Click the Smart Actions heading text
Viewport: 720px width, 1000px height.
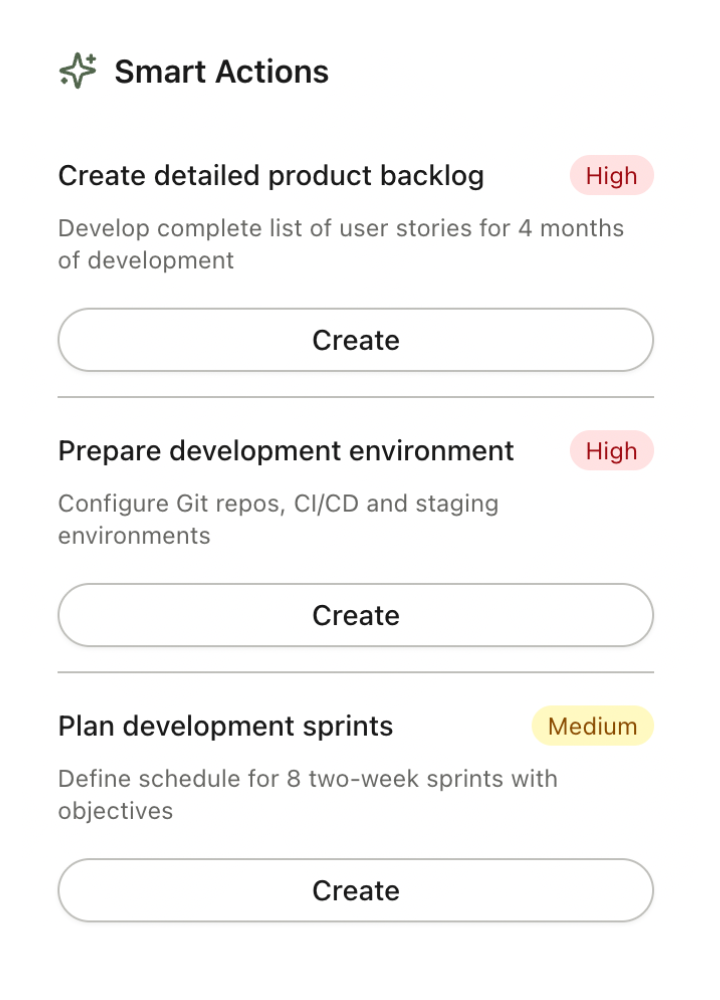click(221, 72)
